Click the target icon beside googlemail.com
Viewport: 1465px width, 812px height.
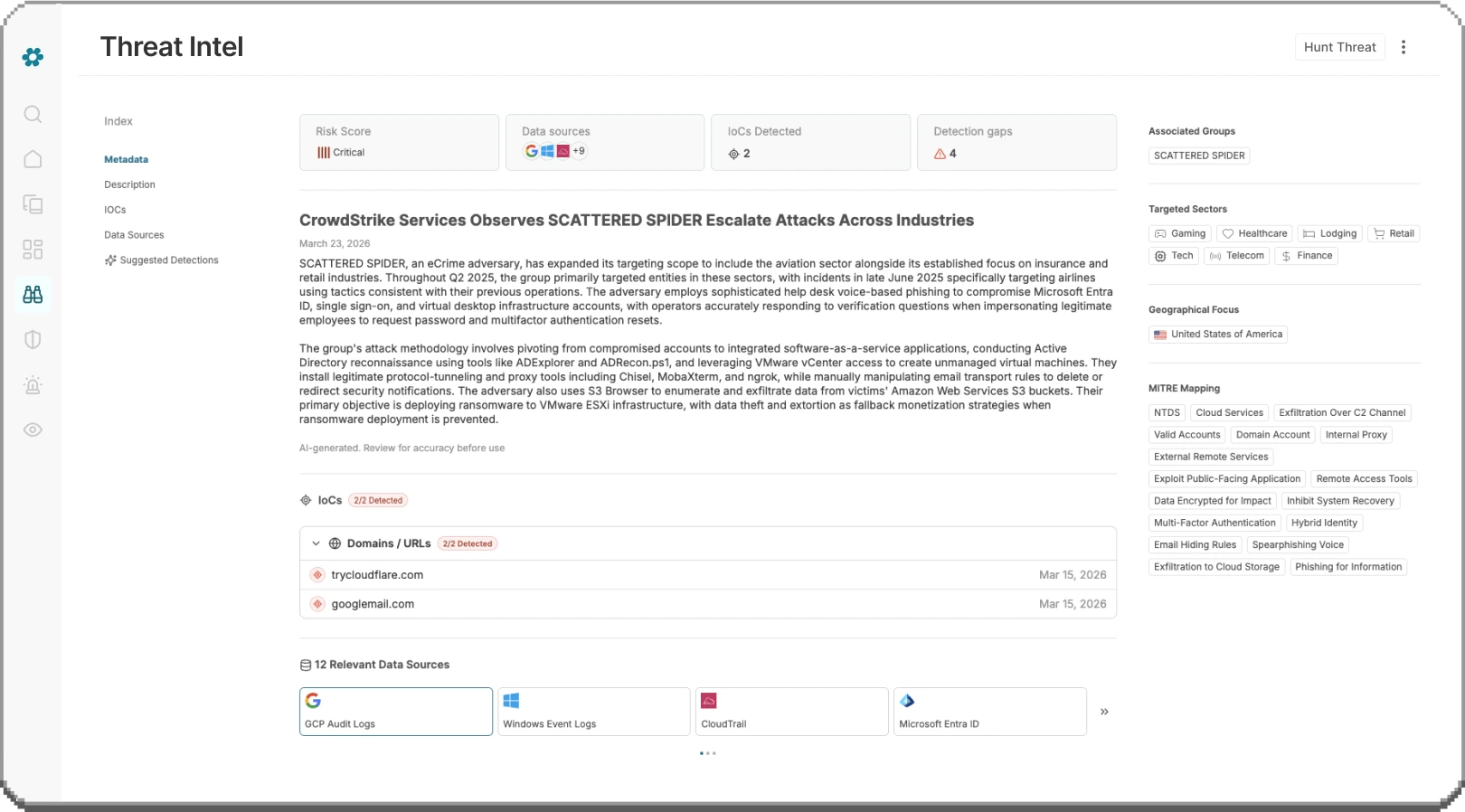pyautogui.click(x=317, y=604)
